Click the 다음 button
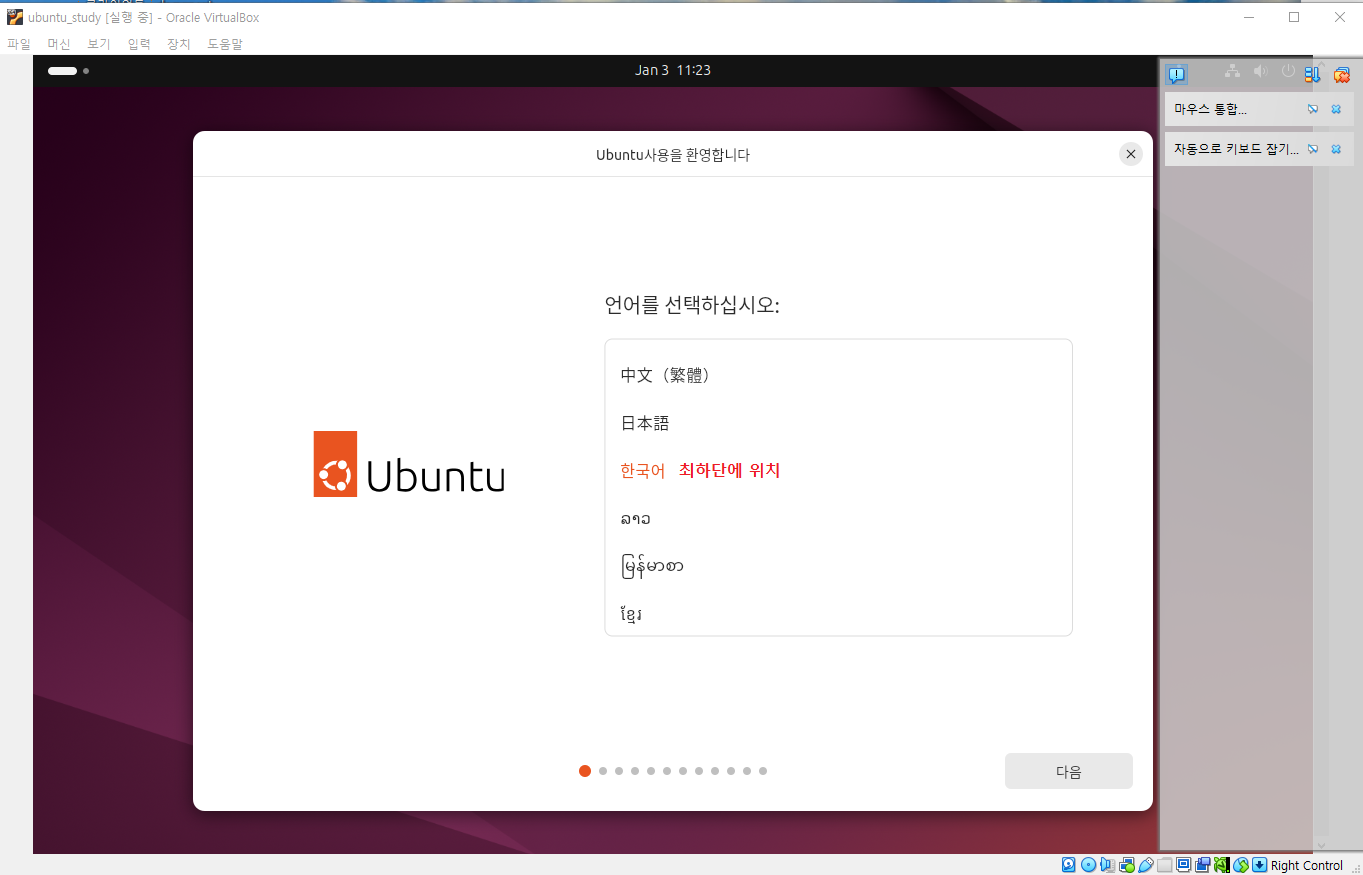The image size is (1363, 875). click(1069, 771)
